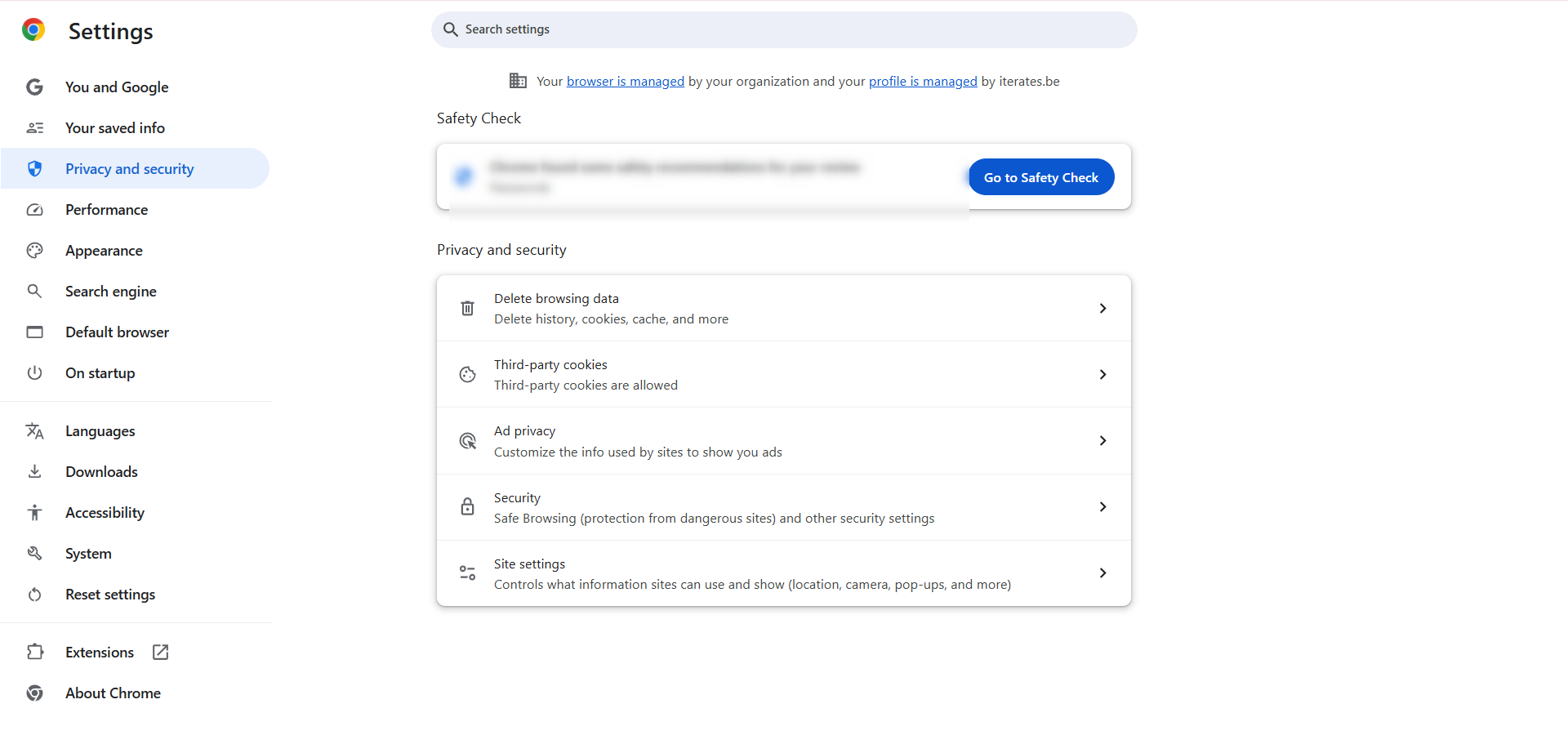Click the Performance gauge icon in the sidebar
This screenshot has width=1568, height=753.
tap(34, 210)
